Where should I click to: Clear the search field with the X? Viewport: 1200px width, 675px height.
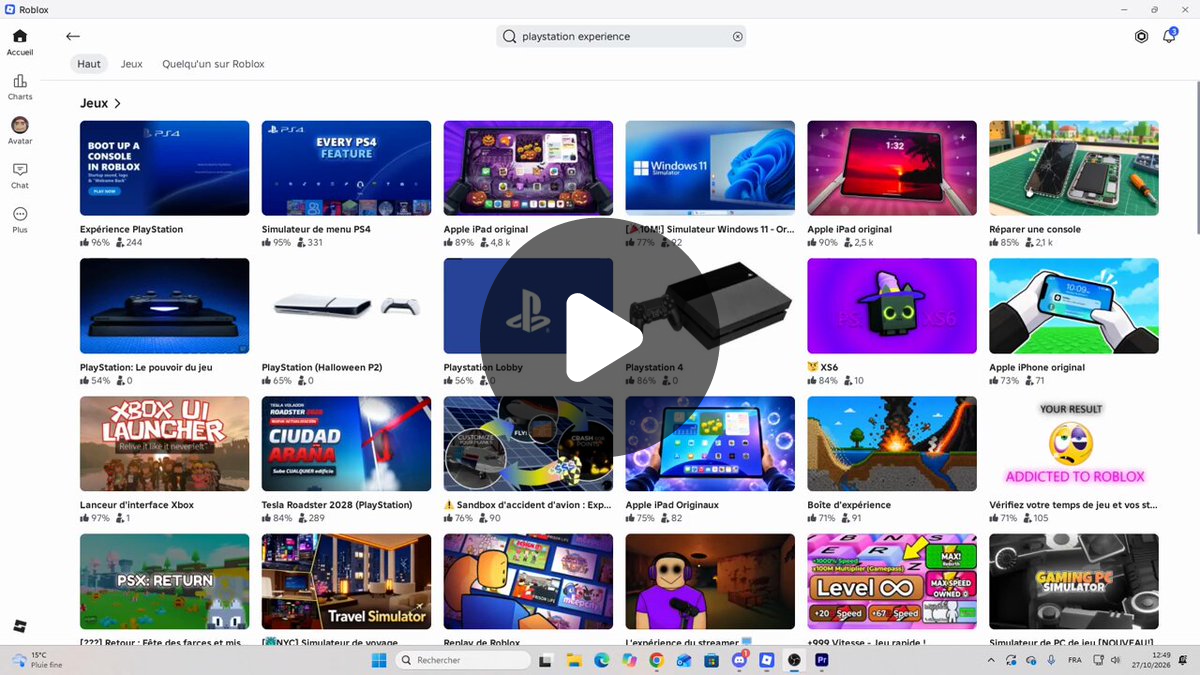(x=738, y=36)
